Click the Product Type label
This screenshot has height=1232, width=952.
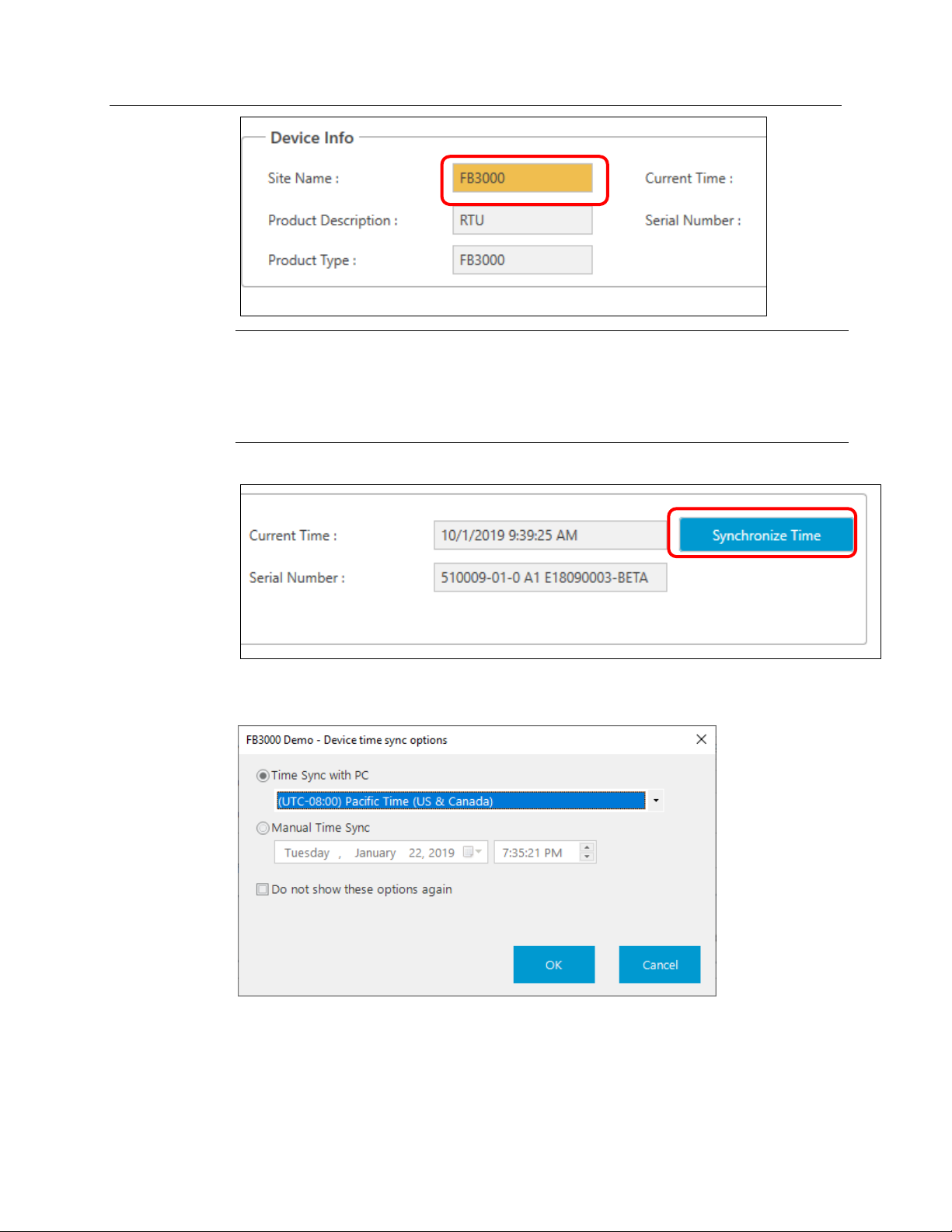click(x=312, y=260)
